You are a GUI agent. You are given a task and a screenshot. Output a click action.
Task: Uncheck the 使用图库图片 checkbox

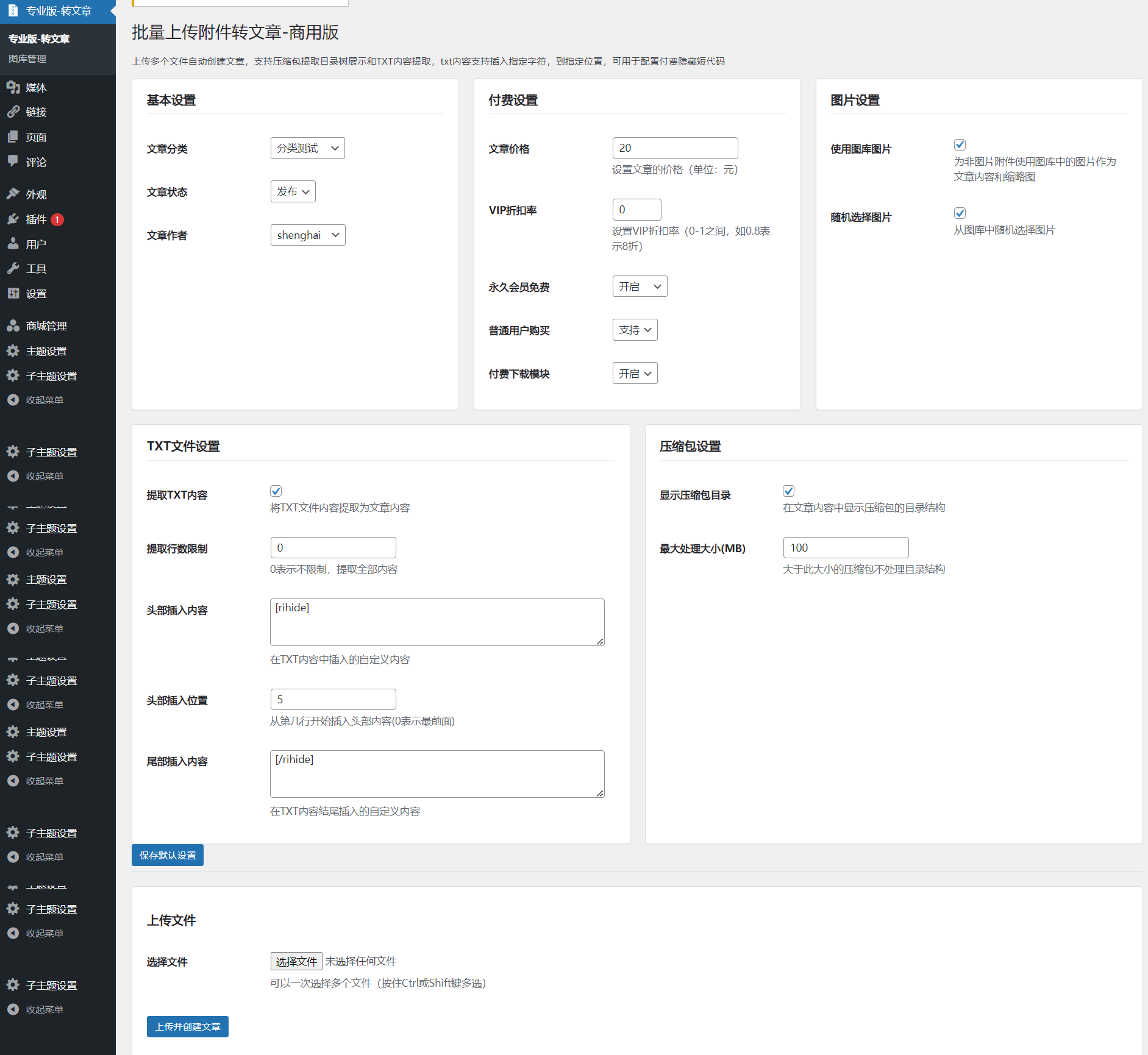pos(960,145)
